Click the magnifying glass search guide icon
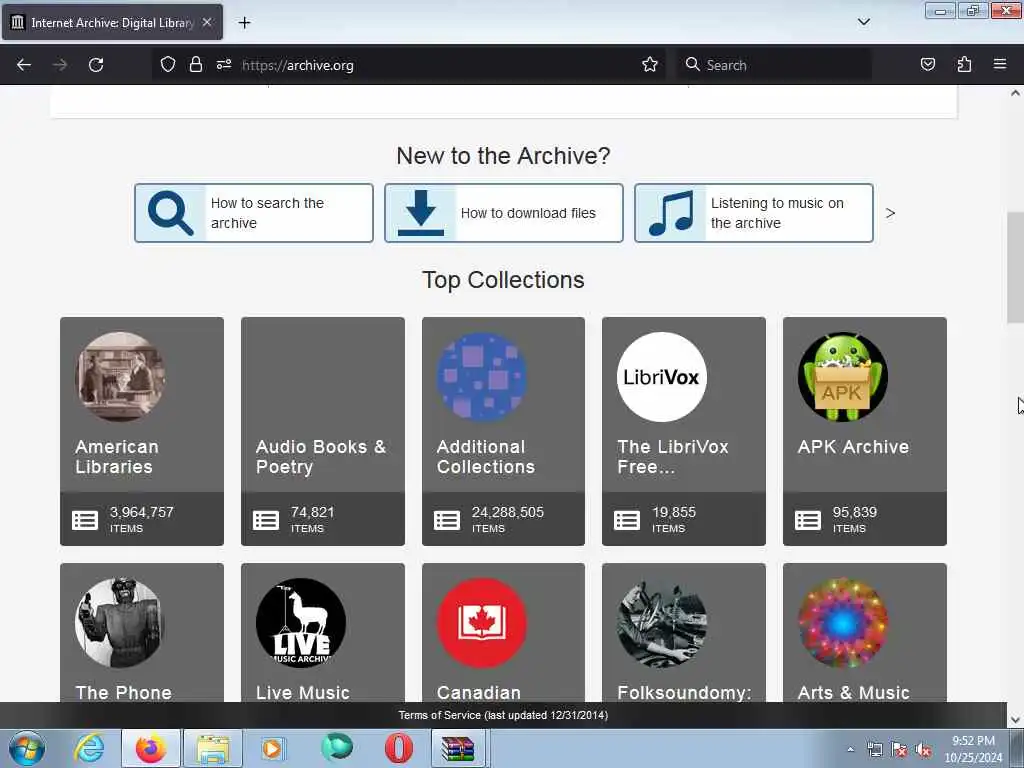The width and height of the screenshot is (1024, 768). [170, 213]
